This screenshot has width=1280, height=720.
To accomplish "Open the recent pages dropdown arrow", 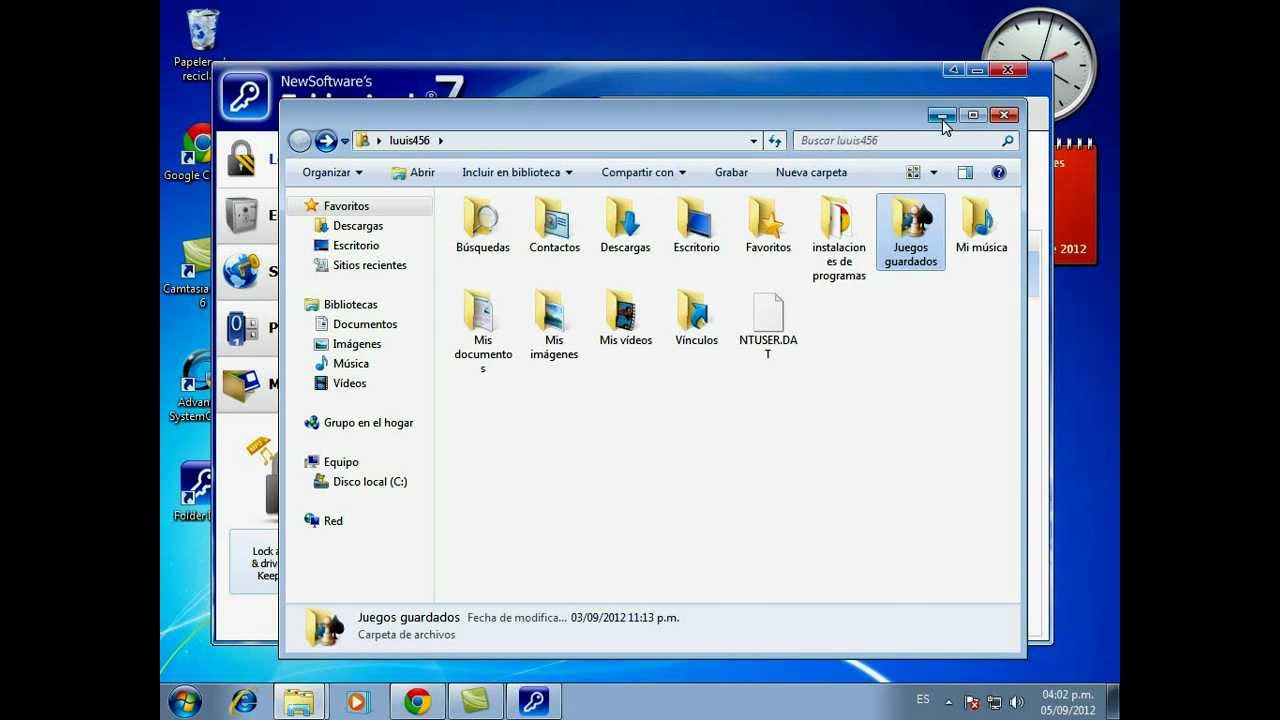I will coord(345,141).
